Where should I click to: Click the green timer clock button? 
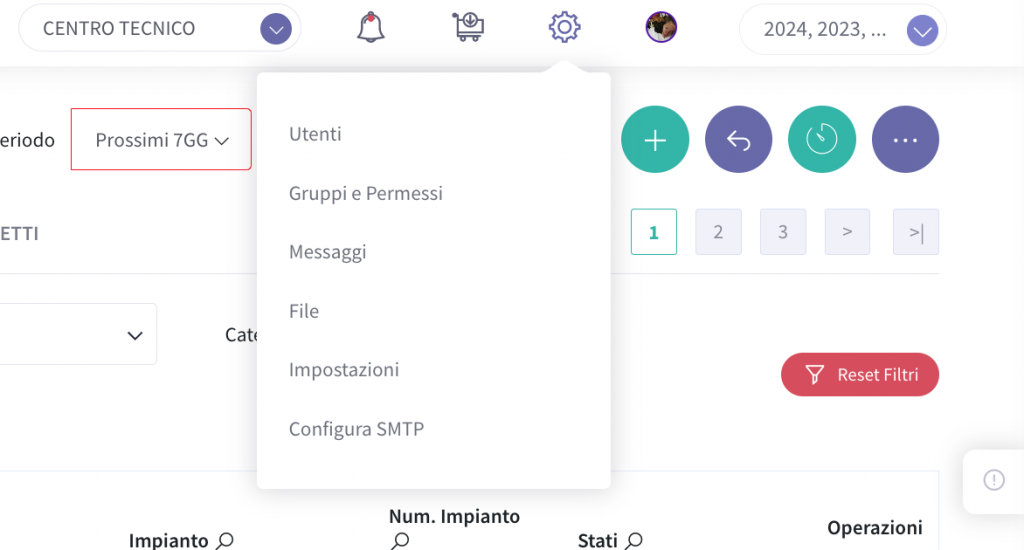point(822,139)
